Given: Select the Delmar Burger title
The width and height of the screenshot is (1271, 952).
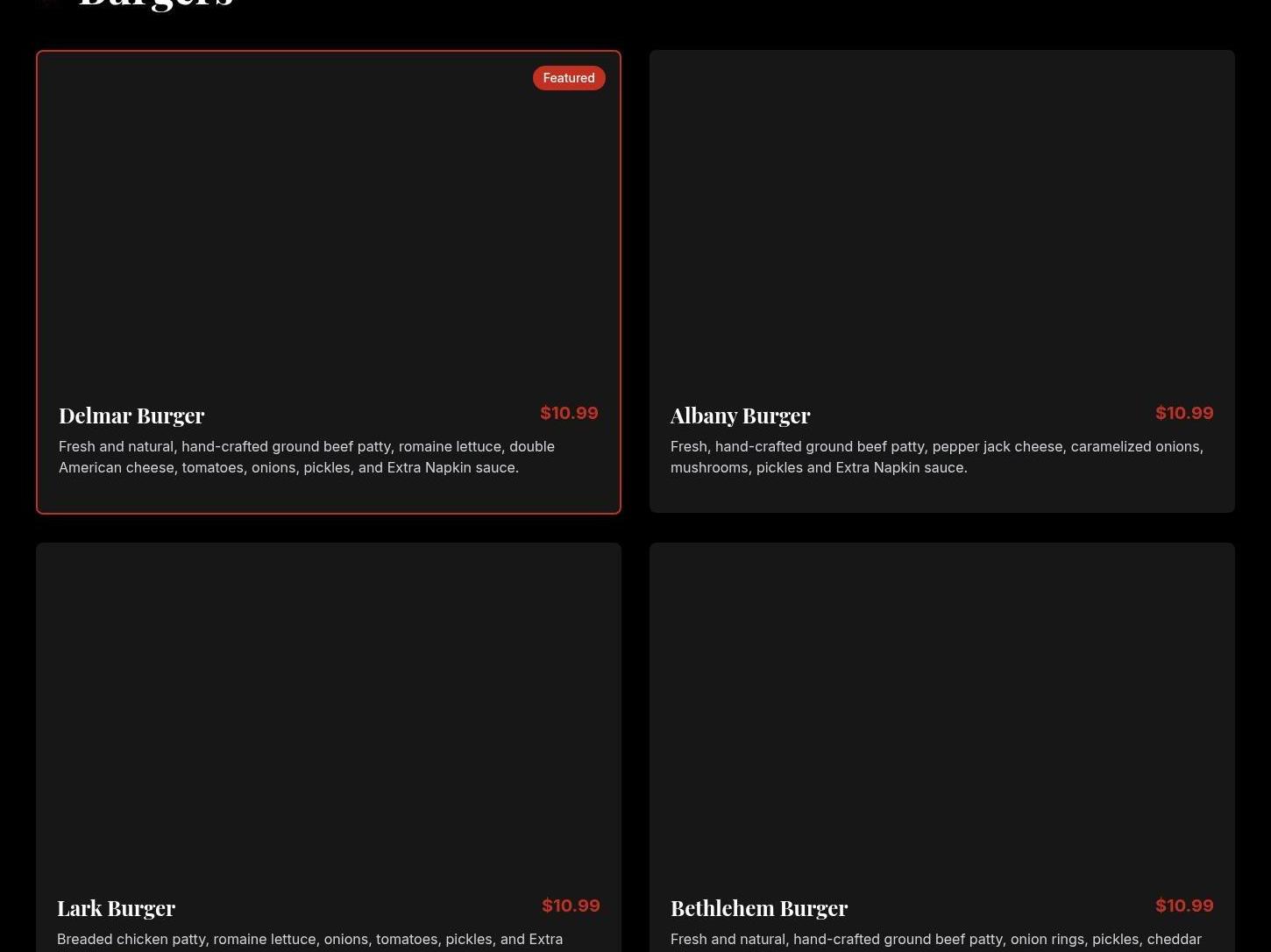Looking at the screenshot, I should [131, 416].
